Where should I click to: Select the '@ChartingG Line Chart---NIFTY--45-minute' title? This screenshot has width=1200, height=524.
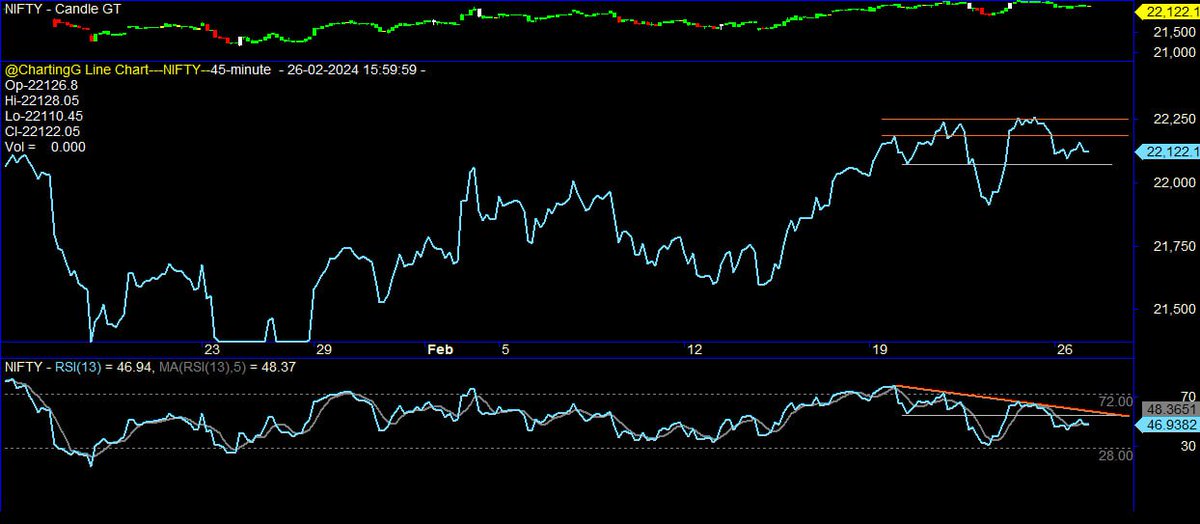138,71
